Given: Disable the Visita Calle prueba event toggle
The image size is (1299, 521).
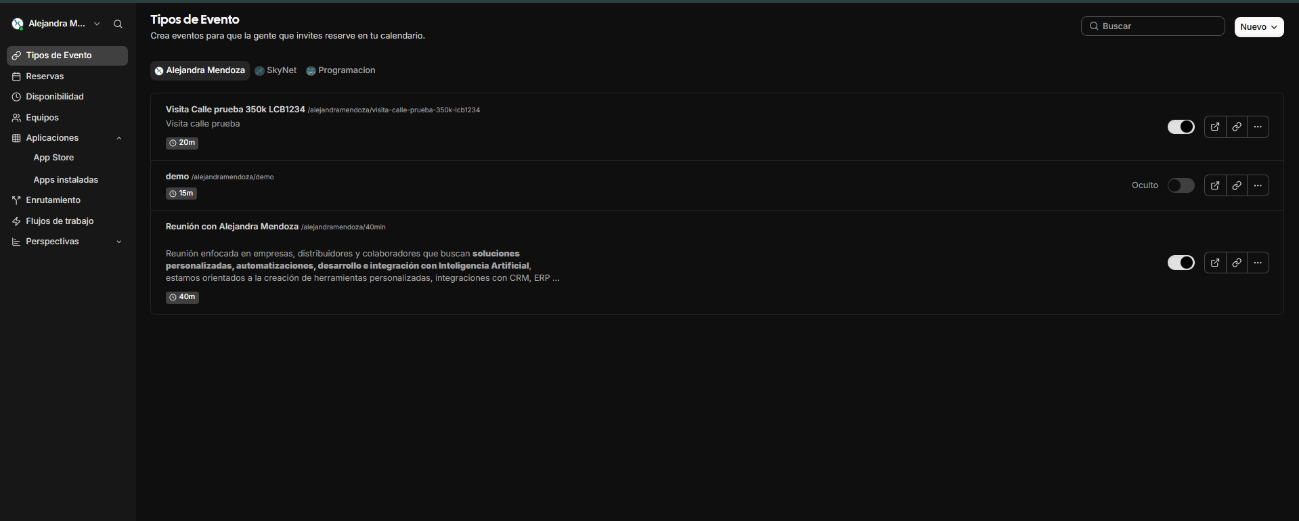Looking at the screenshot, I should 1181,127.
